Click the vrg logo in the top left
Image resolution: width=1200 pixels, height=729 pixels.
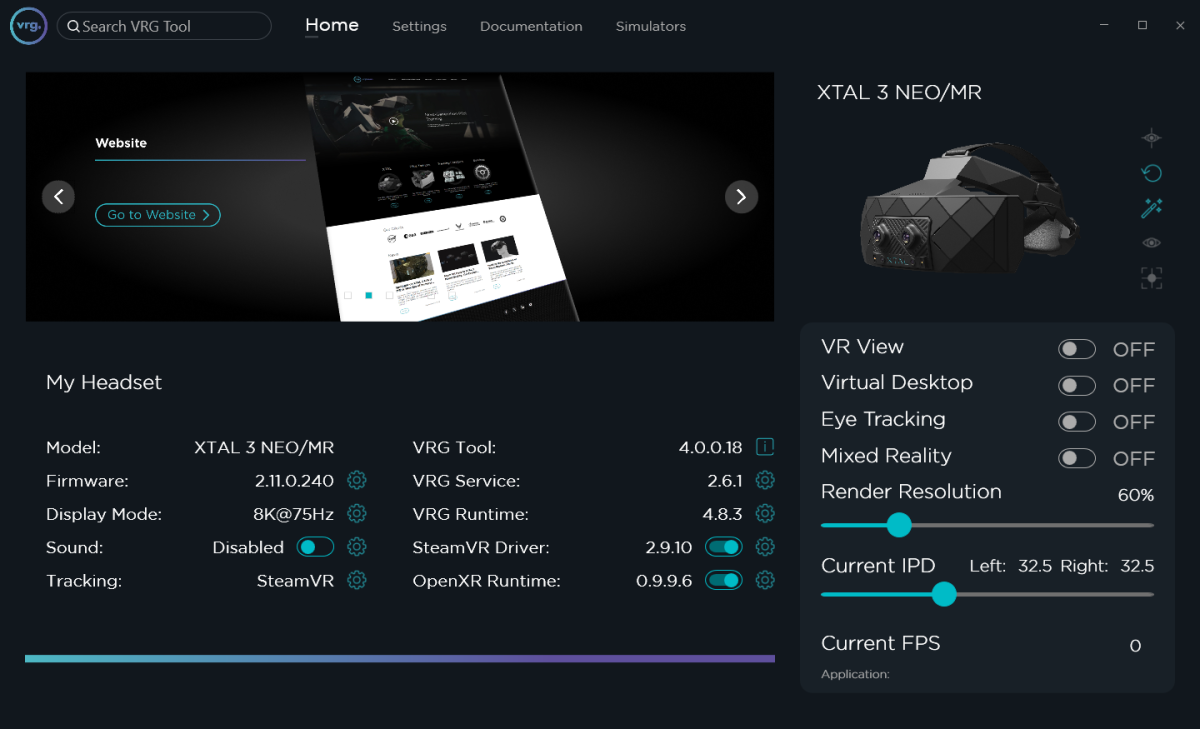point(27,25)
